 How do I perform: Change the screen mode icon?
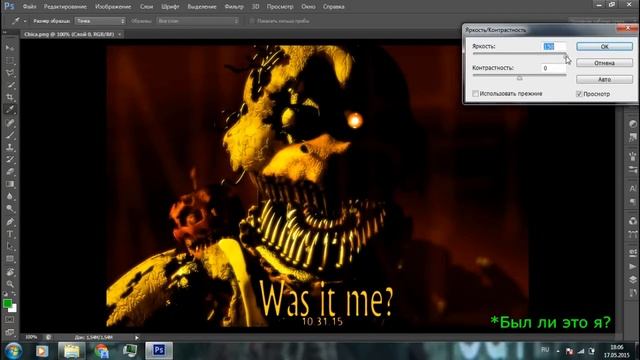(10, 331)
